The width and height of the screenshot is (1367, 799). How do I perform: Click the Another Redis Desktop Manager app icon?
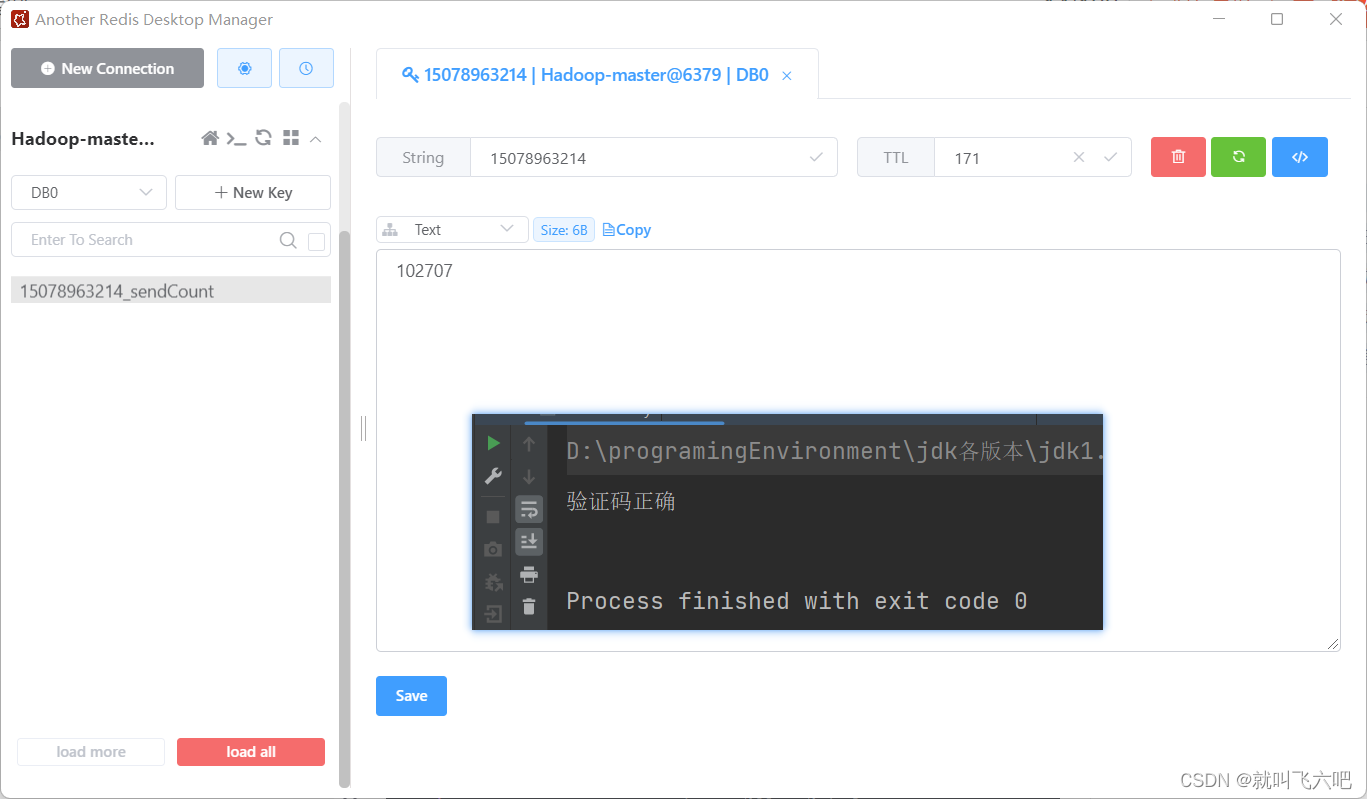(20, 19)
